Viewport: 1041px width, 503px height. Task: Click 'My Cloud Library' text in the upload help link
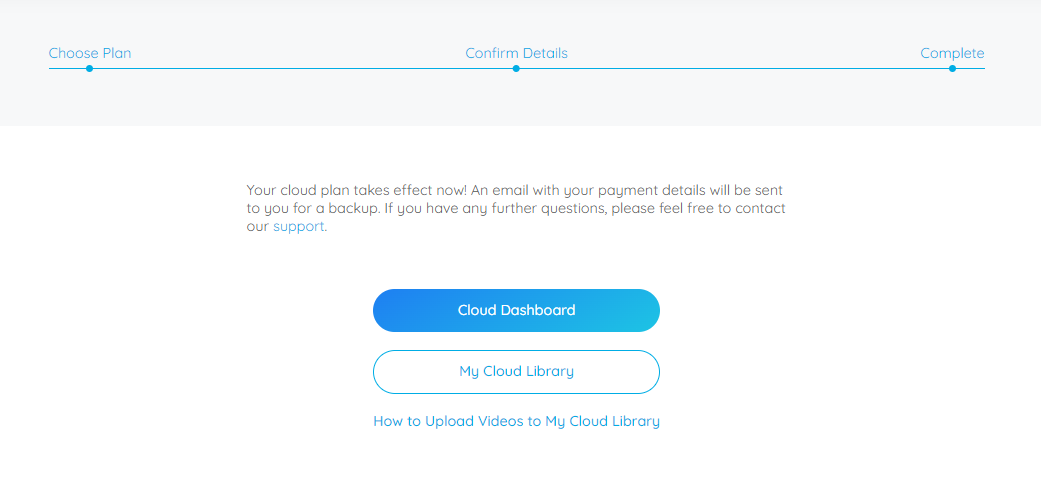tap(602, 421)
